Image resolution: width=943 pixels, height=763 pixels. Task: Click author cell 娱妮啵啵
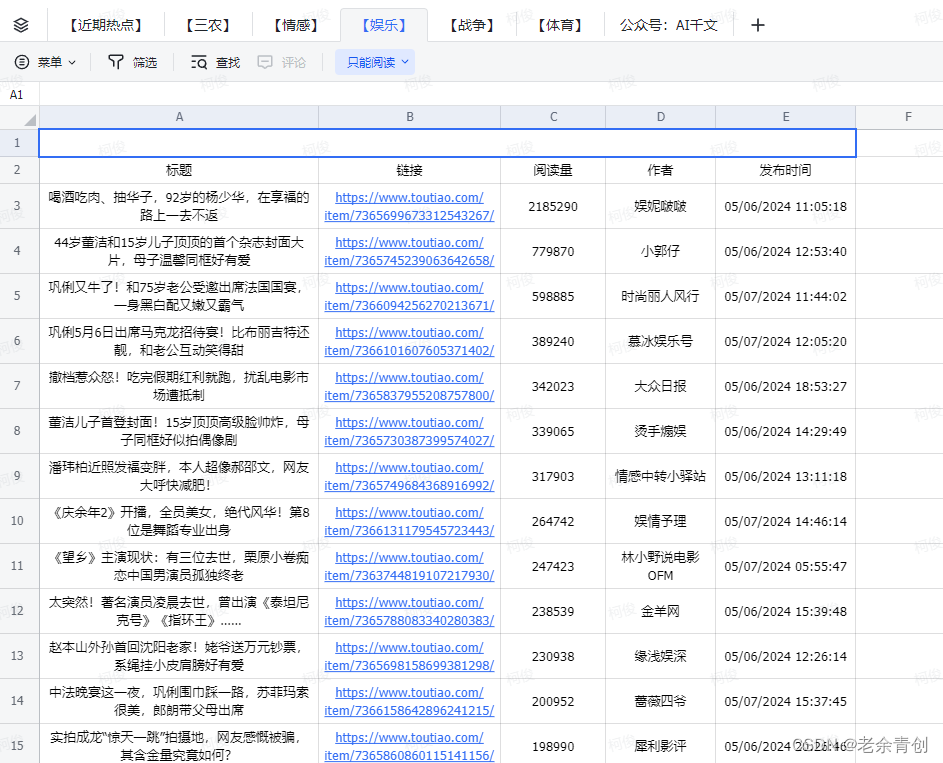pyautogui.click(x=660, y=206)
